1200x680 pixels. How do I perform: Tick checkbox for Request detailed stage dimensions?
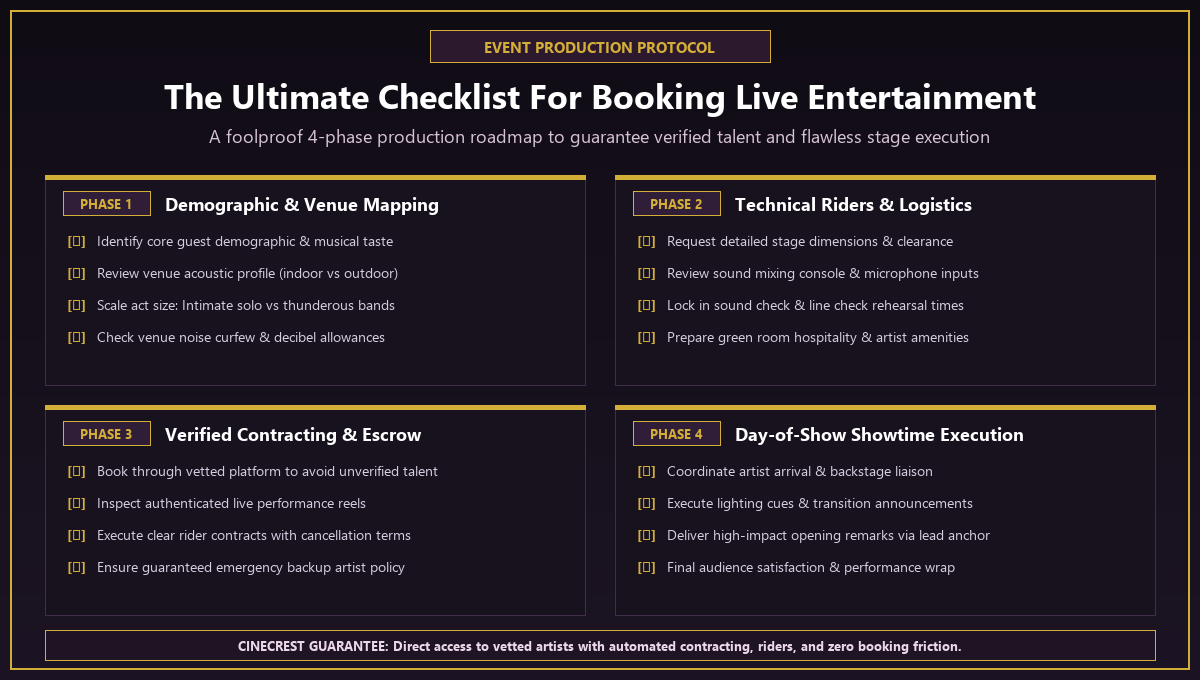pos(647,242)
